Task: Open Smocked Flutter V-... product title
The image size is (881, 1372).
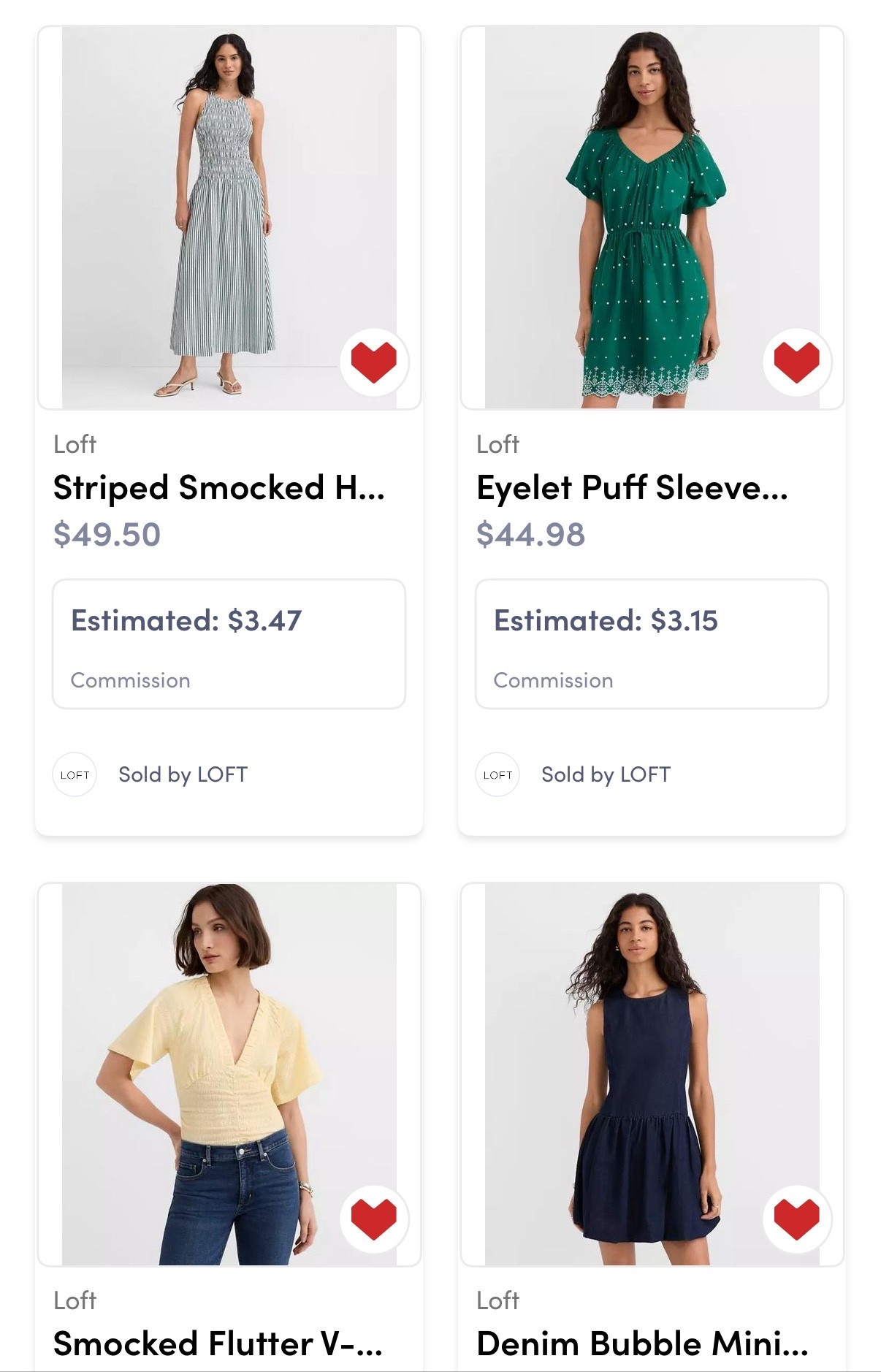Action: [218, 1344]
